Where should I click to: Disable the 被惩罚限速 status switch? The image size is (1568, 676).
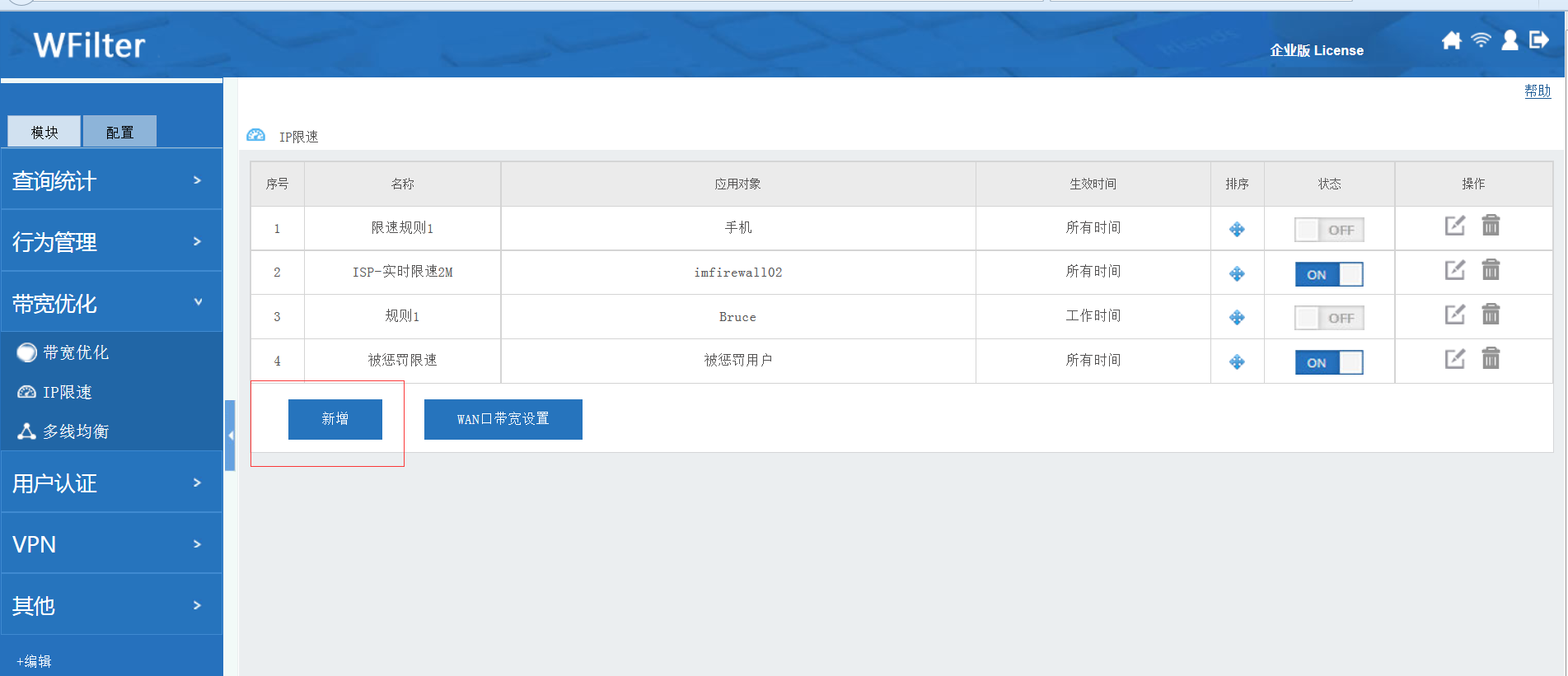1328,362
